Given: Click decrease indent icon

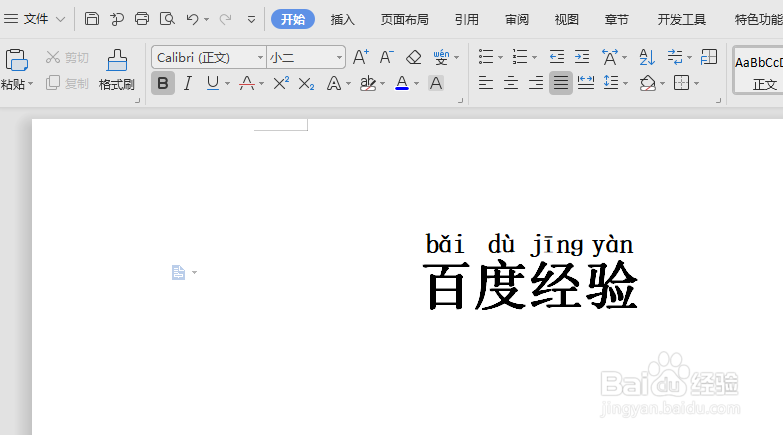Looking at the screenshot, I should coord(556,57).
